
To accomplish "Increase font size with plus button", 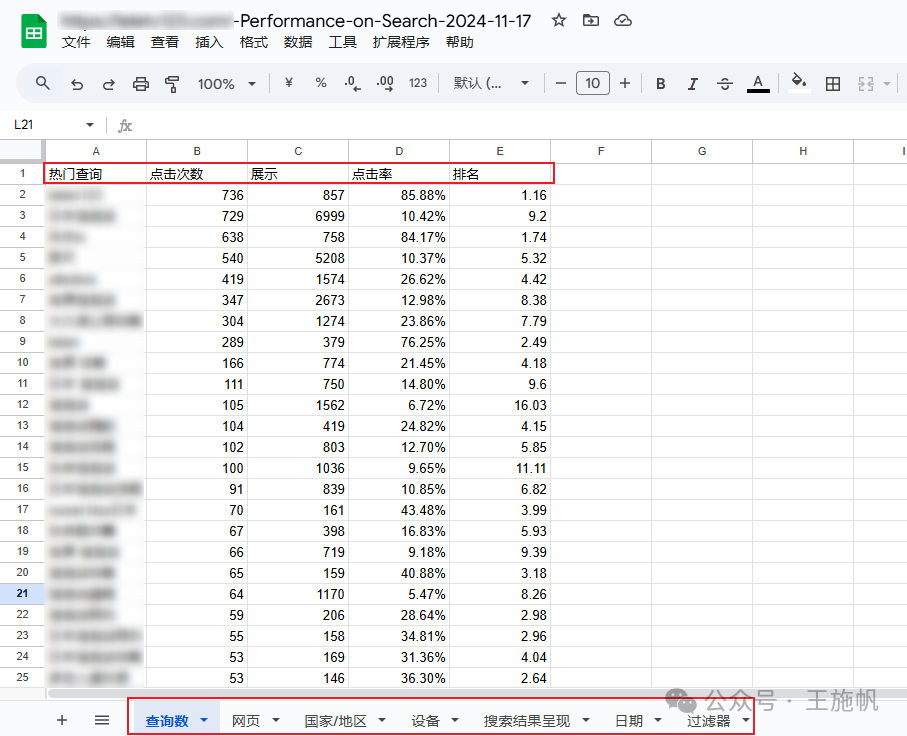I will pos(625,83).
